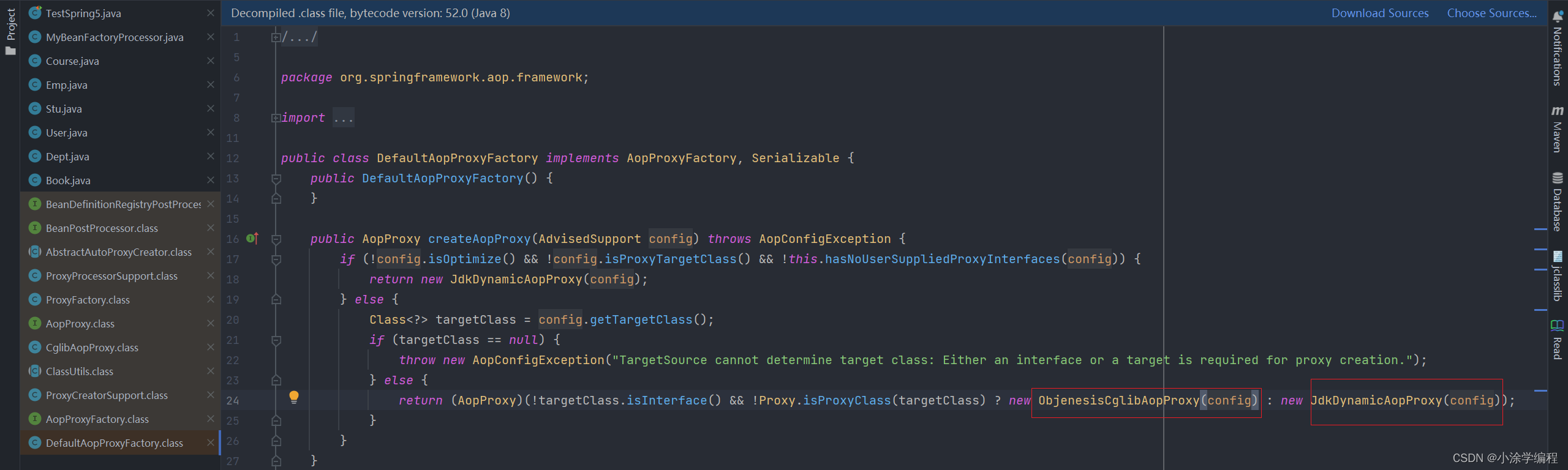
Task: Collapse the constructor at line 13
Action: (276, 179)
